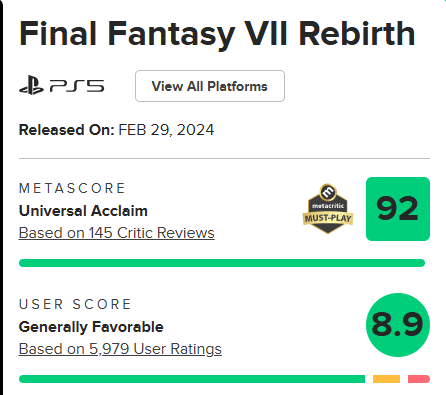Open Based on 145 Critic Reviews link
This screenshot has width=446, height=395.
point(117,233)
